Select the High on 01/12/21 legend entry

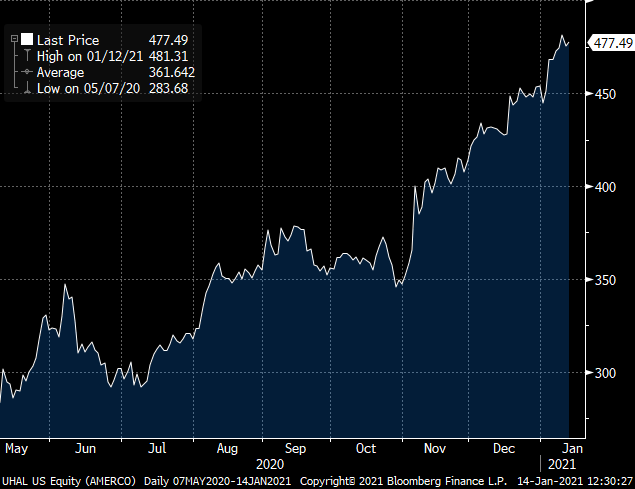(84, 56)
